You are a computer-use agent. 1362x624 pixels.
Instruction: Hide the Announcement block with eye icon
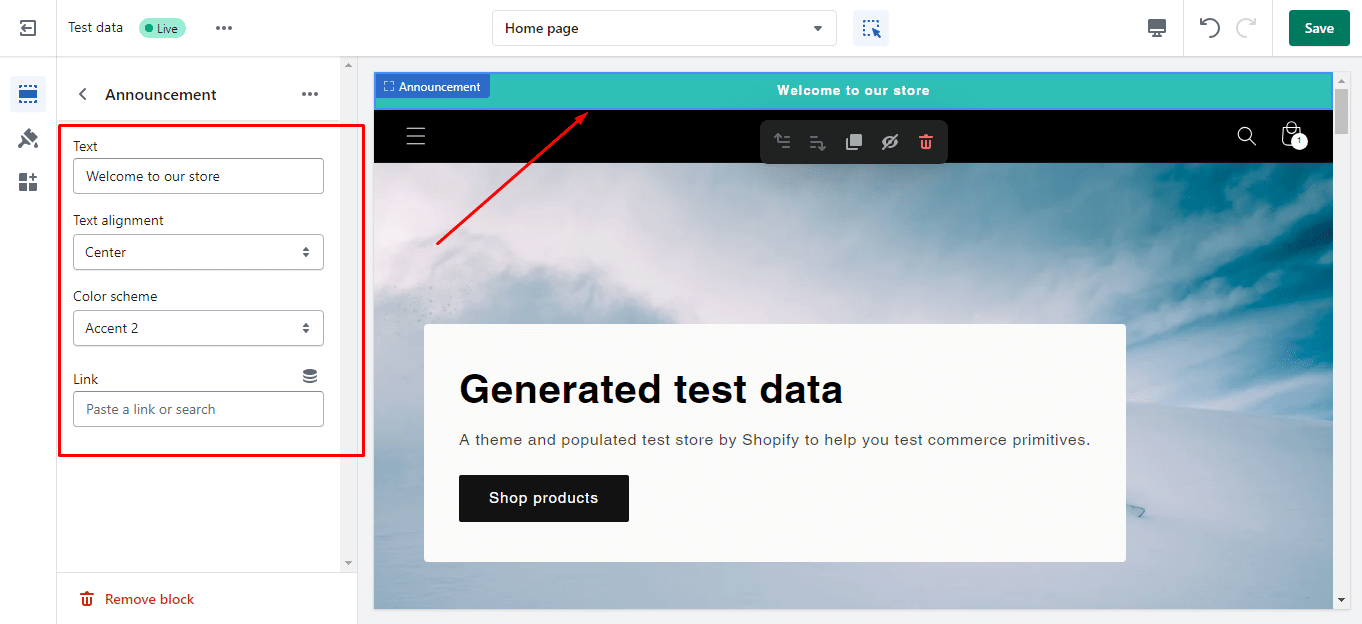pos(889,141)
